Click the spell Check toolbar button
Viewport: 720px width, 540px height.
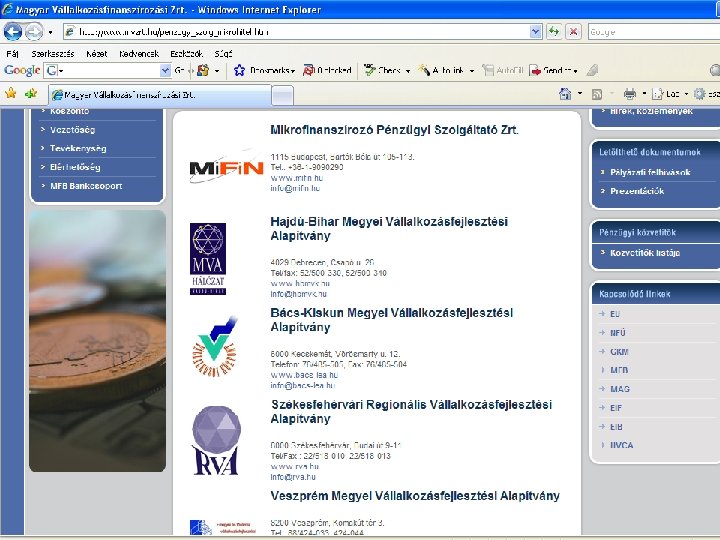(x=382, y=70)
